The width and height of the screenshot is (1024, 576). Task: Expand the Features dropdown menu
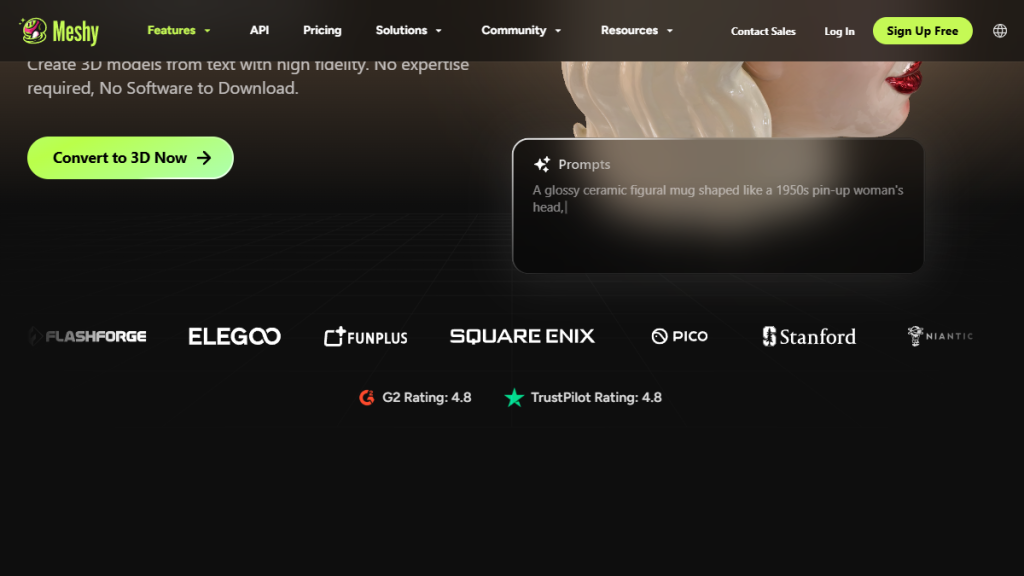tap(179, 31)
